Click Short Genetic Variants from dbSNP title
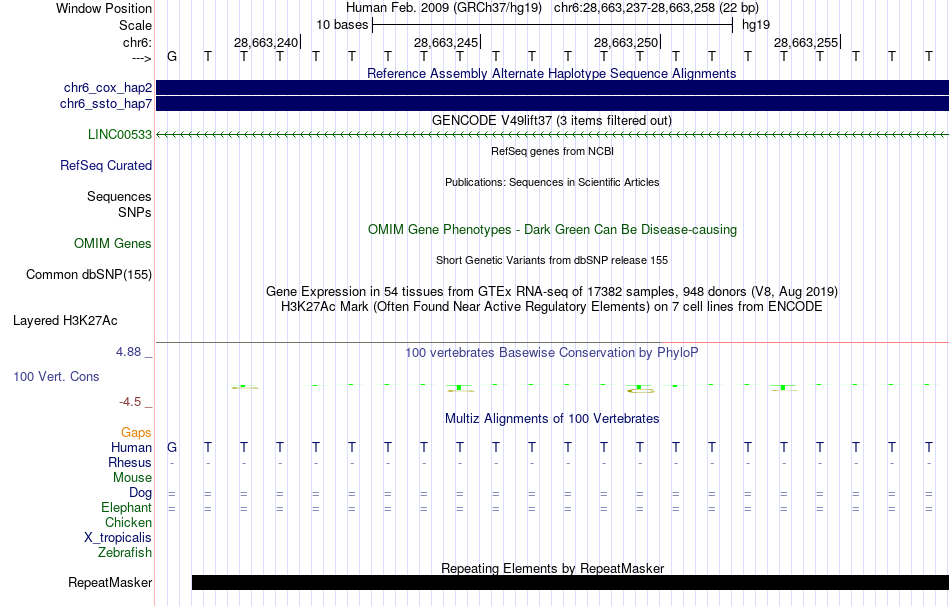950x606 pixels. point(552,261)
